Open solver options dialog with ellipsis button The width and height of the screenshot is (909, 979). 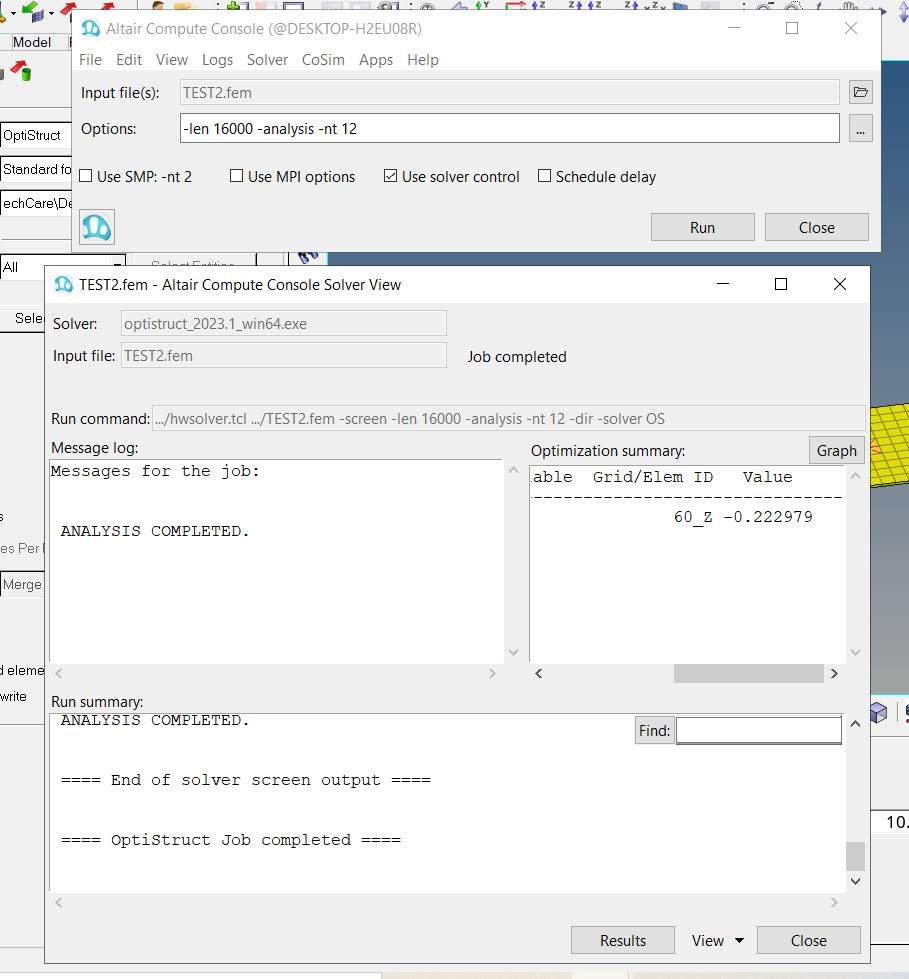pos(860,129)
